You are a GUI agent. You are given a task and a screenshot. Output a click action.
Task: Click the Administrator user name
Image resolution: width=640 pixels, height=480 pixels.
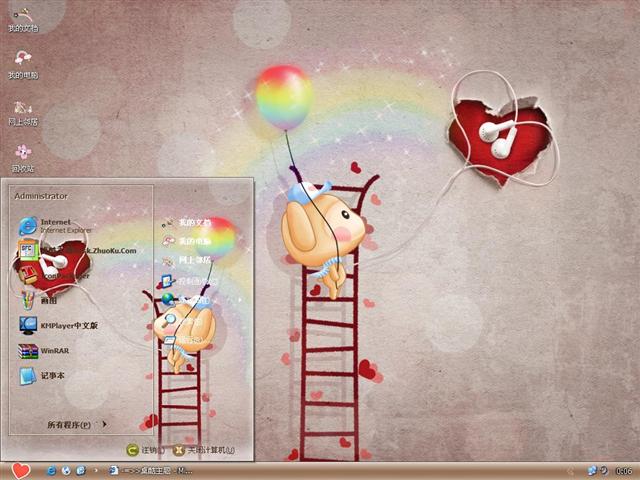click(41, 196)
